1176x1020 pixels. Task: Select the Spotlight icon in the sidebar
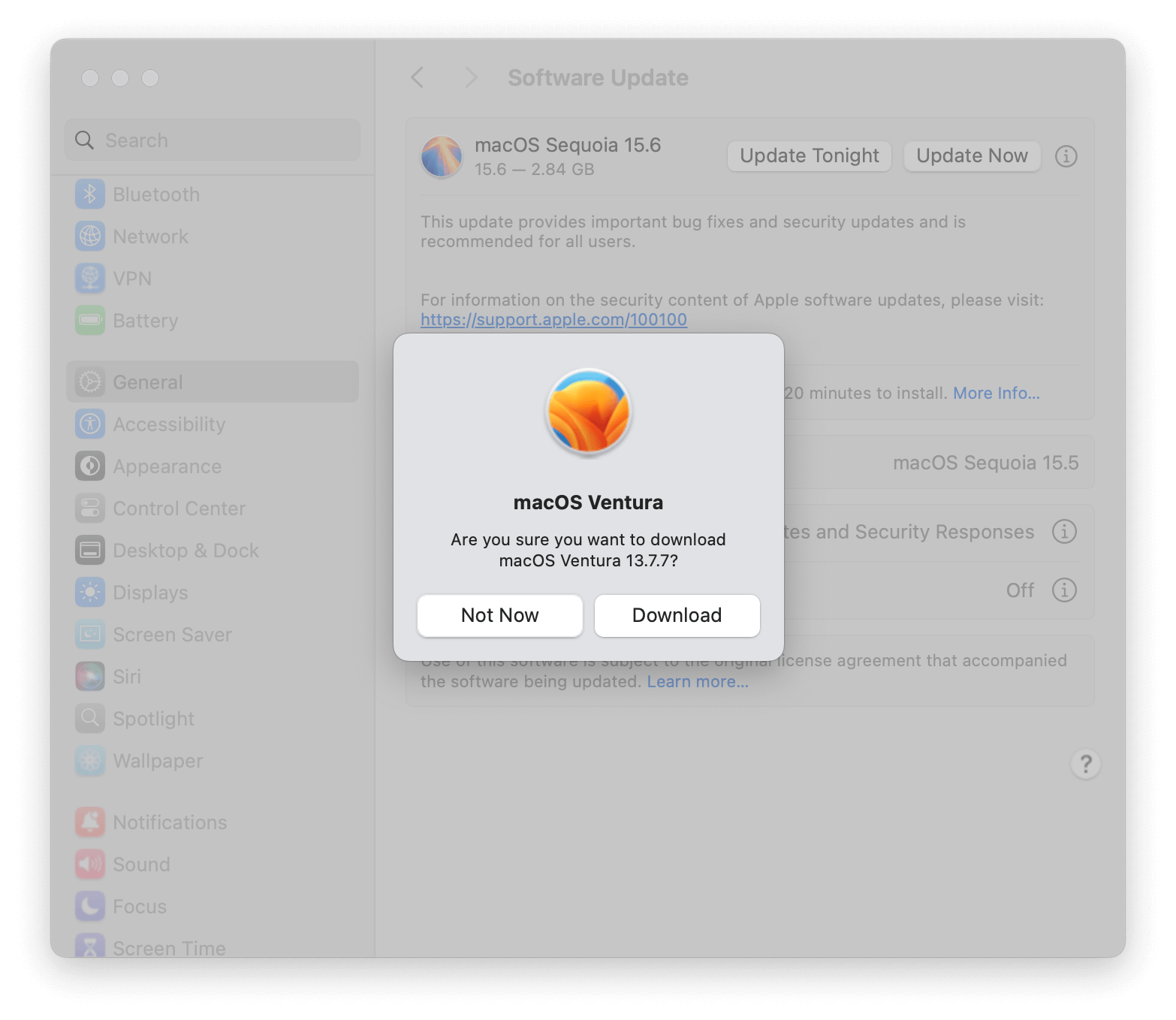pyautogui.click(x=90, y=719)
